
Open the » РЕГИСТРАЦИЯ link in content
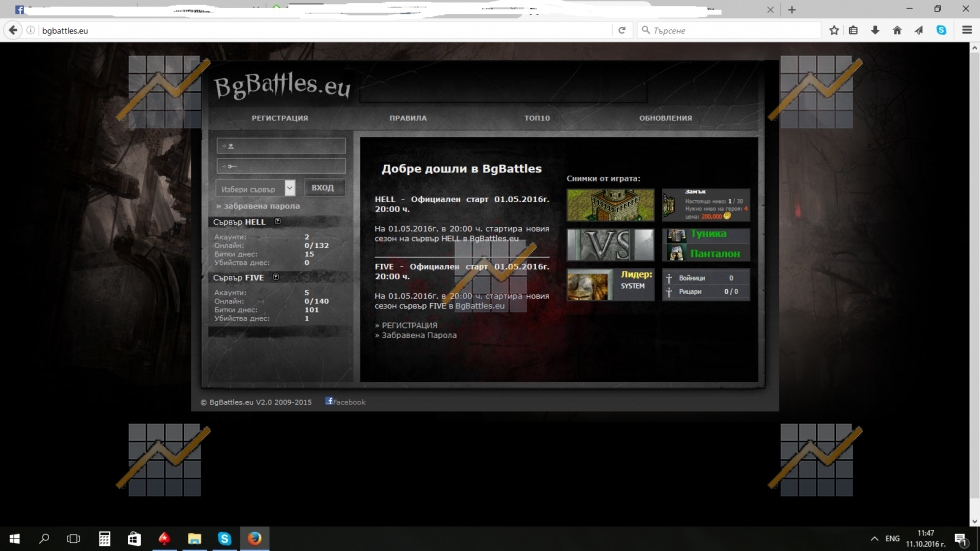[406, 325]
